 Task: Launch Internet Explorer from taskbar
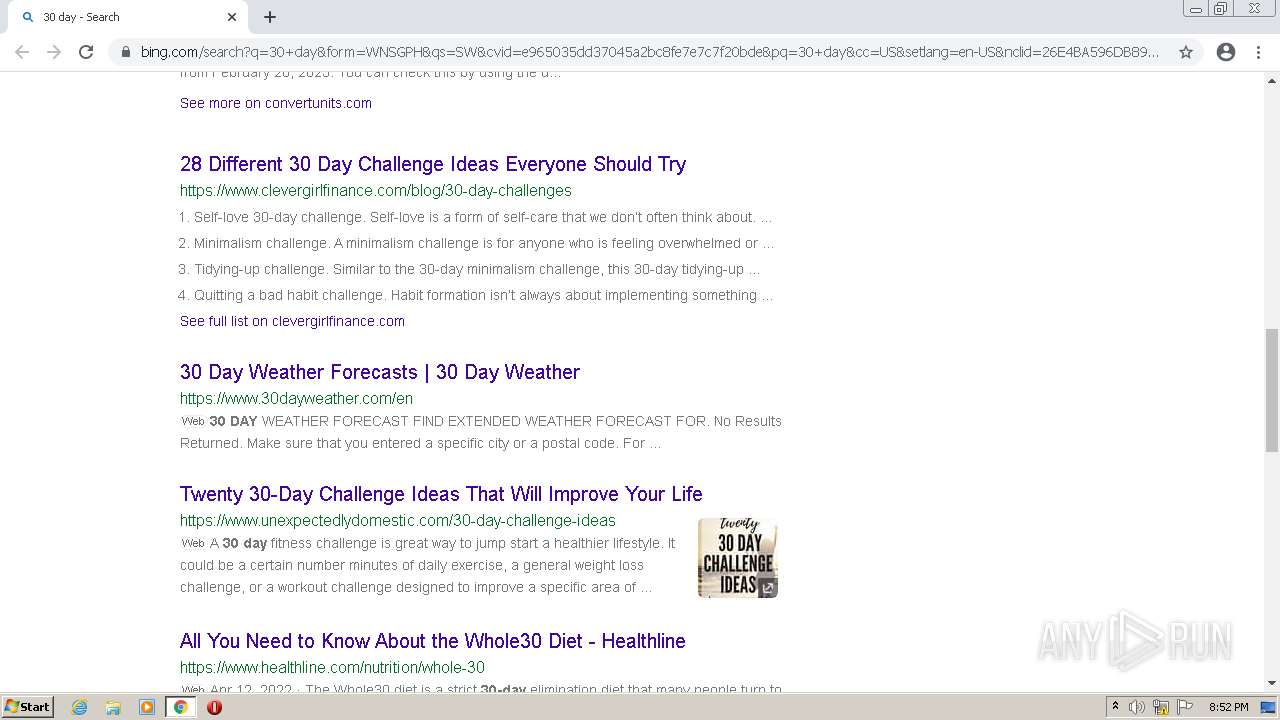[x=79, y=707]
